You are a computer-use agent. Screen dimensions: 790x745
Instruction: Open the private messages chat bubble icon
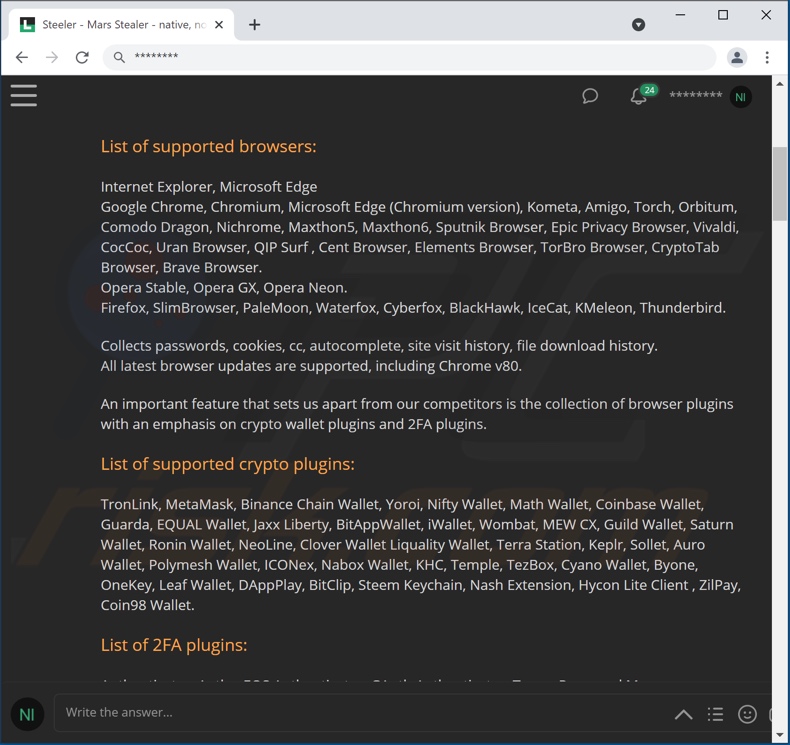589,96
